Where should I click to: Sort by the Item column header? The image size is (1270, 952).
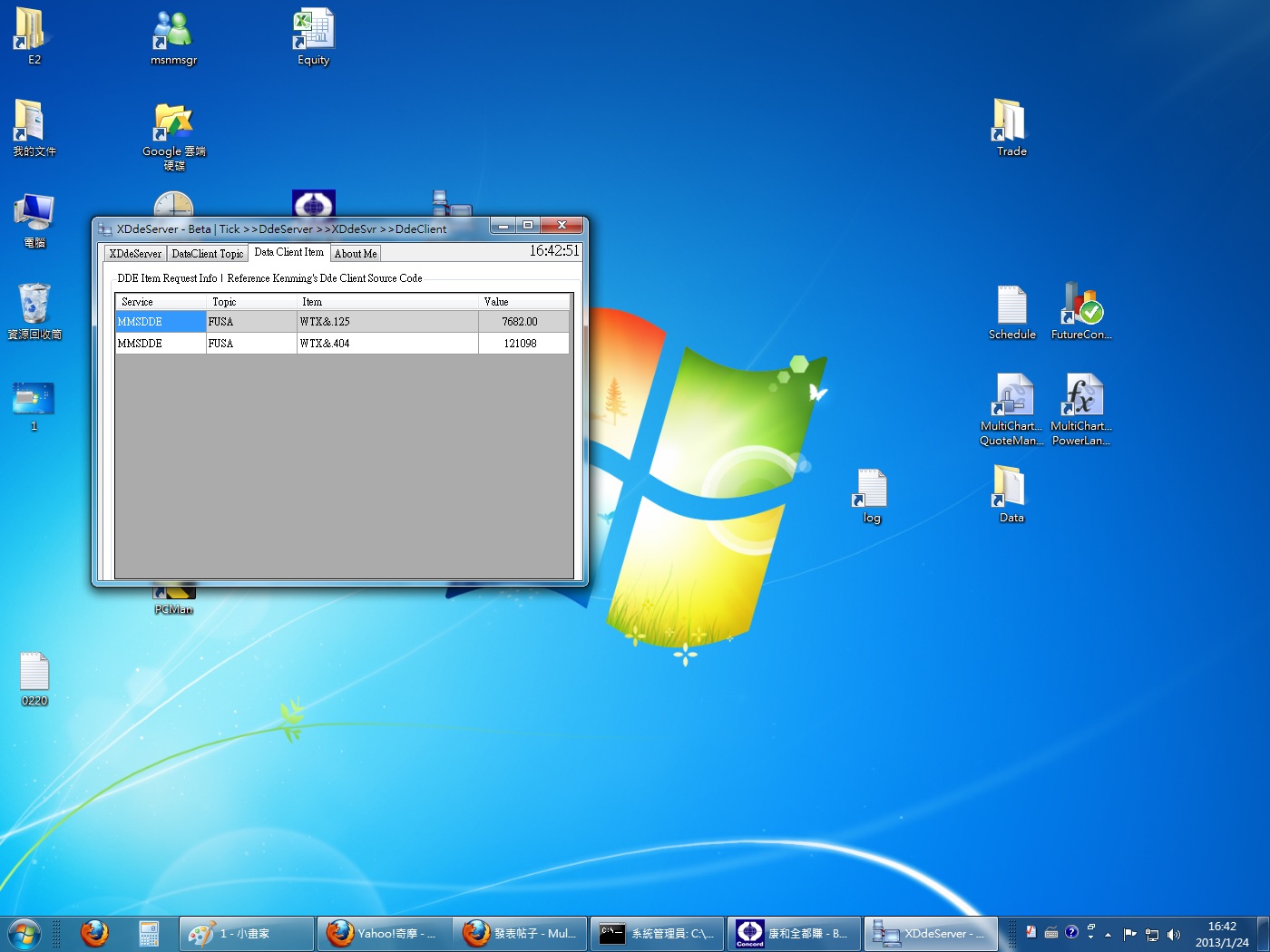tap(387, 302)
